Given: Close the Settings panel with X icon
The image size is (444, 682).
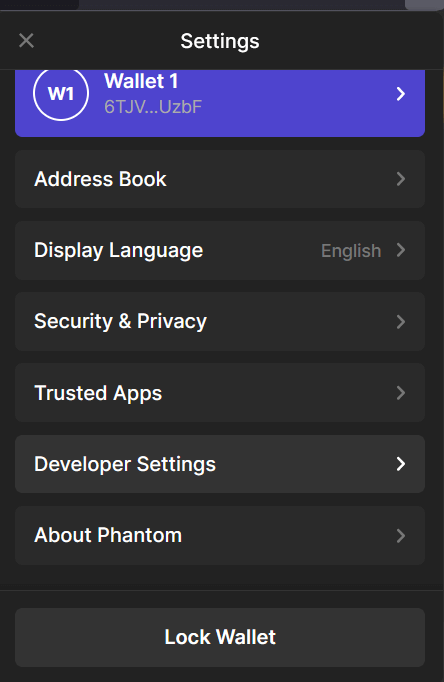Looking at the screenshot, I should click(27, 41).
